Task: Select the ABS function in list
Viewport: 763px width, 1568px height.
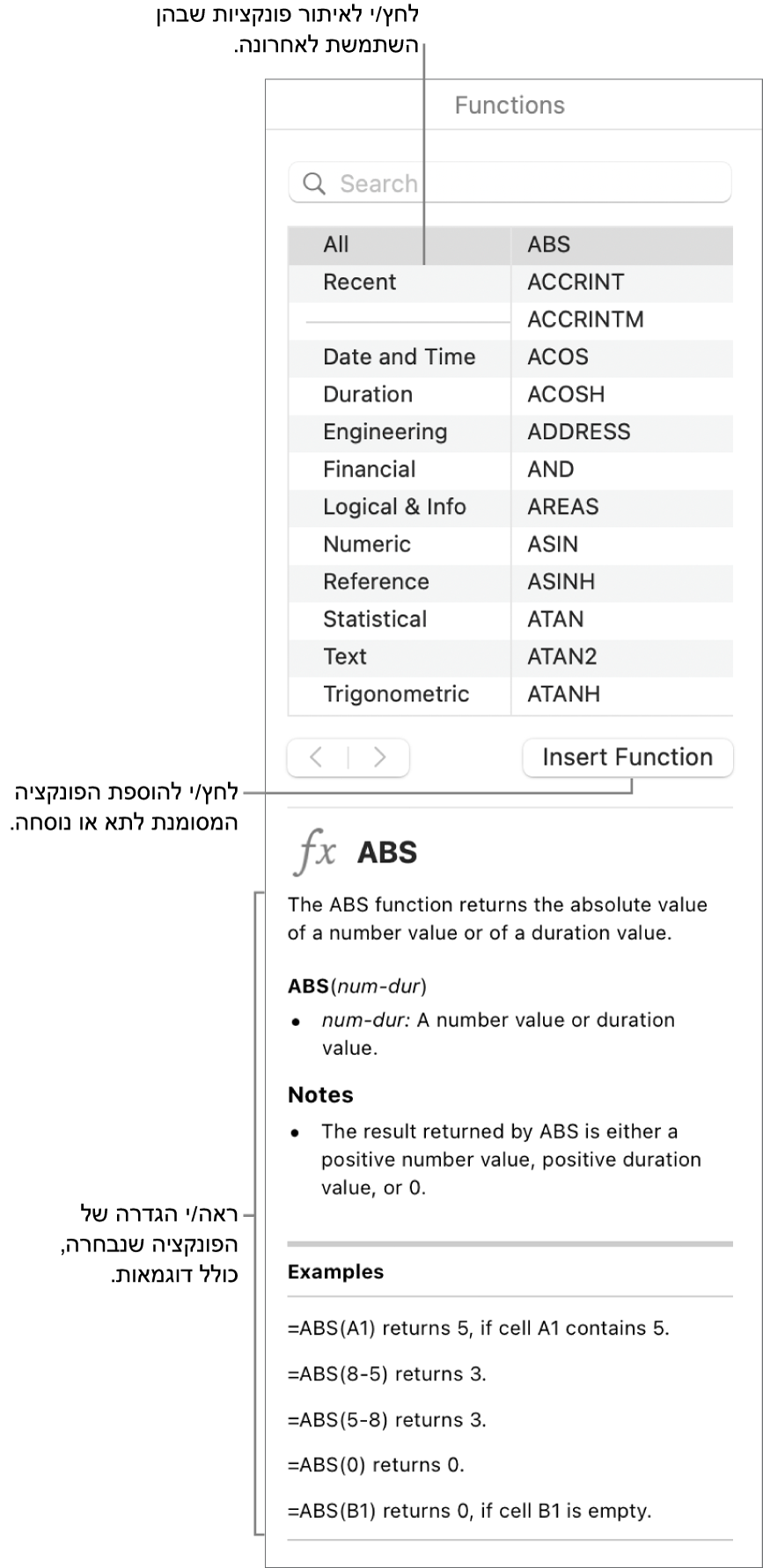Action: (x=548, y=245)
